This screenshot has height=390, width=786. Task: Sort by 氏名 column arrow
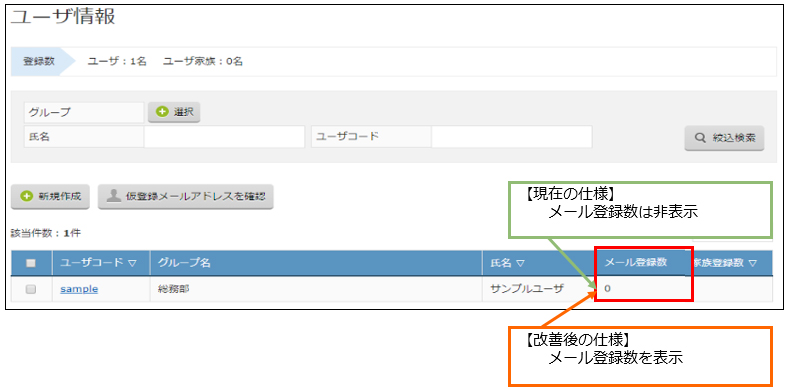(x=520, y=263)
